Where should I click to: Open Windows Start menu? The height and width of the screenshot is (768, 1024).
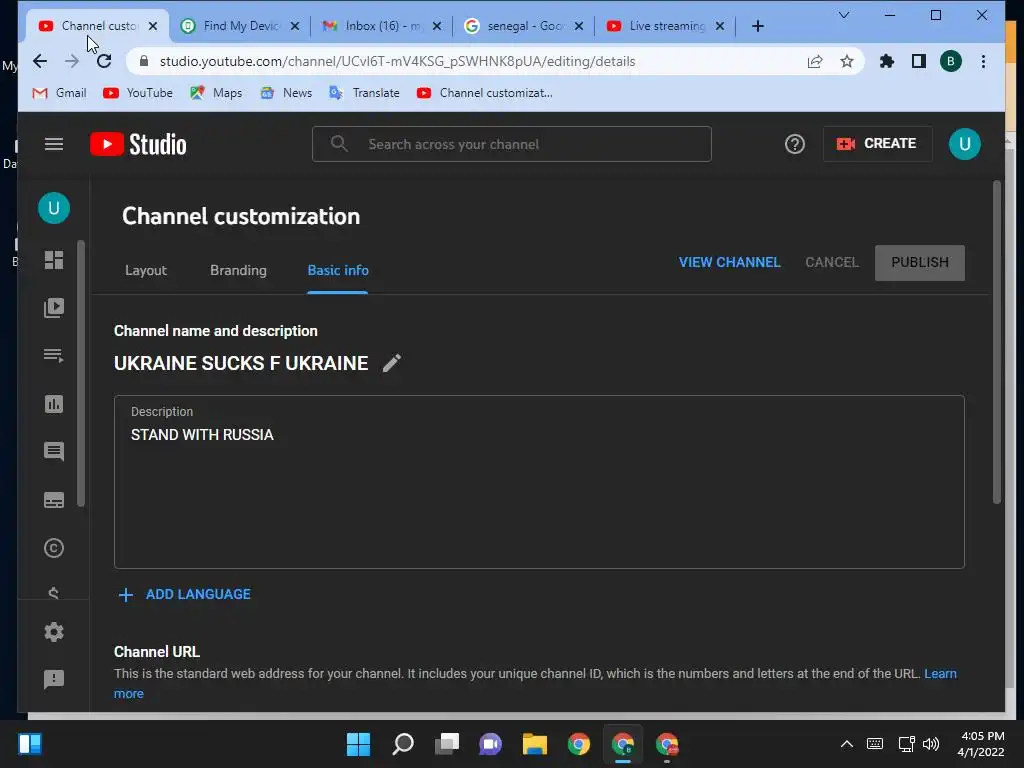click(x=358, y=744)
